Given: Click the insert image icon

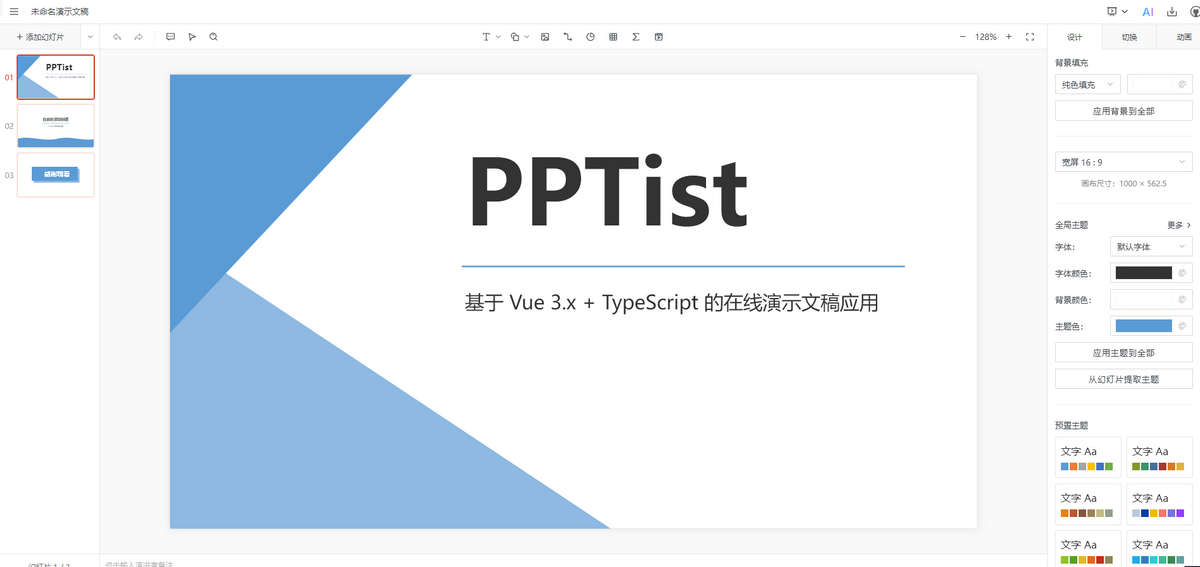Looking at the screenshot, I should point(545,36).
